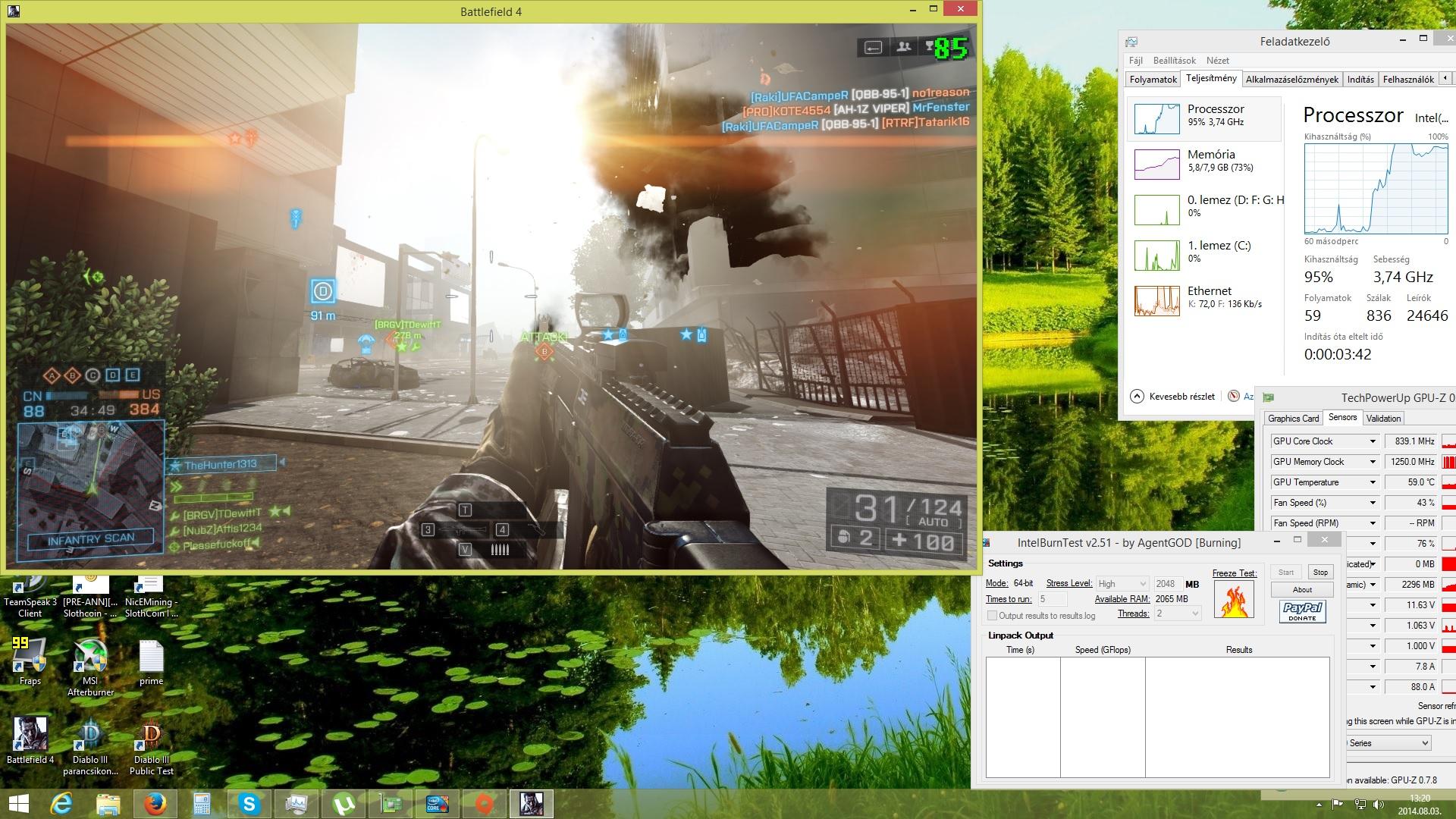Launch MSI Afterburner from the desktop
Image resolution: width=1456 pixels, height=819 pixels.
pos(90,667)
